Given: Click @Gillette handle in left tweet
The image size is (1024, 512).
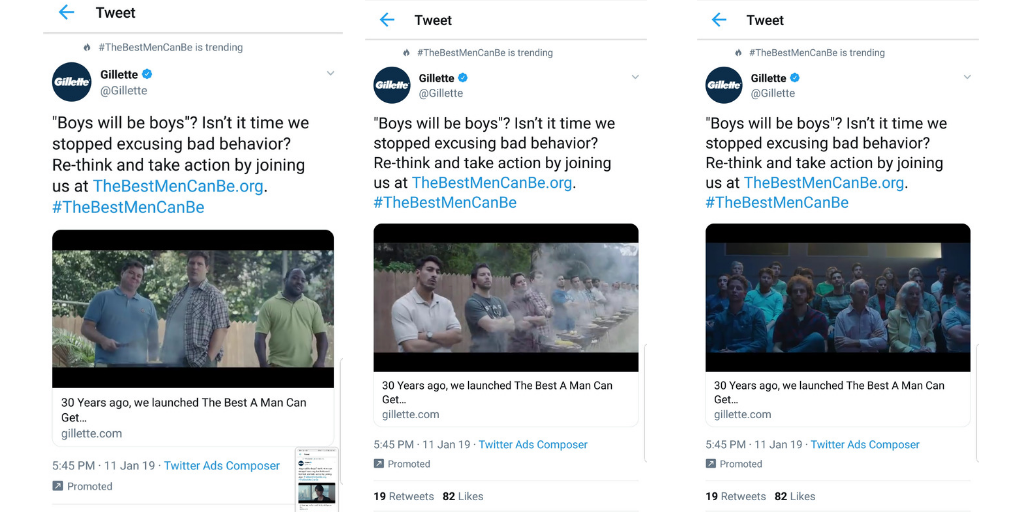Looking at the screenshot, I should point(123,91).
